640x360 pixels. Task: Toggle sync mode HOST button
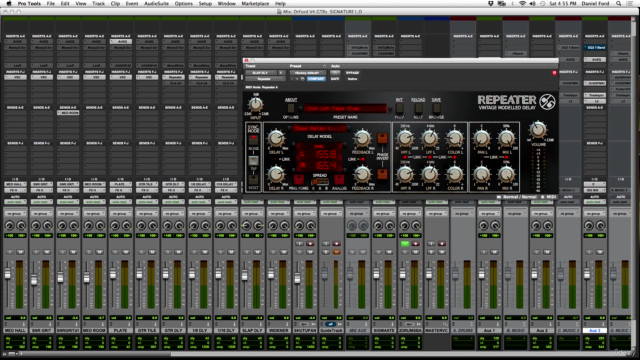pyautogui.click(x=253, y=180)
